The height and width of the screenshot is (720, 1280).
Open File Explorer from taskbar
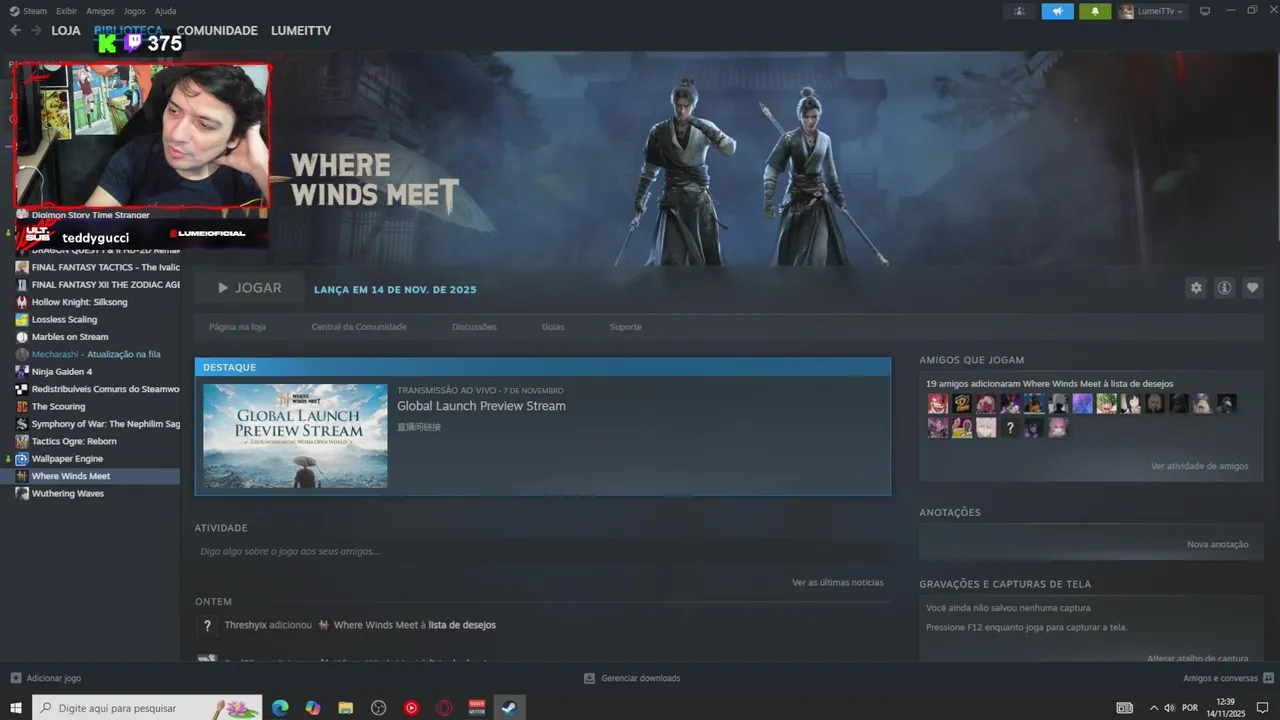pyautogui.click(x=346, y=708)
